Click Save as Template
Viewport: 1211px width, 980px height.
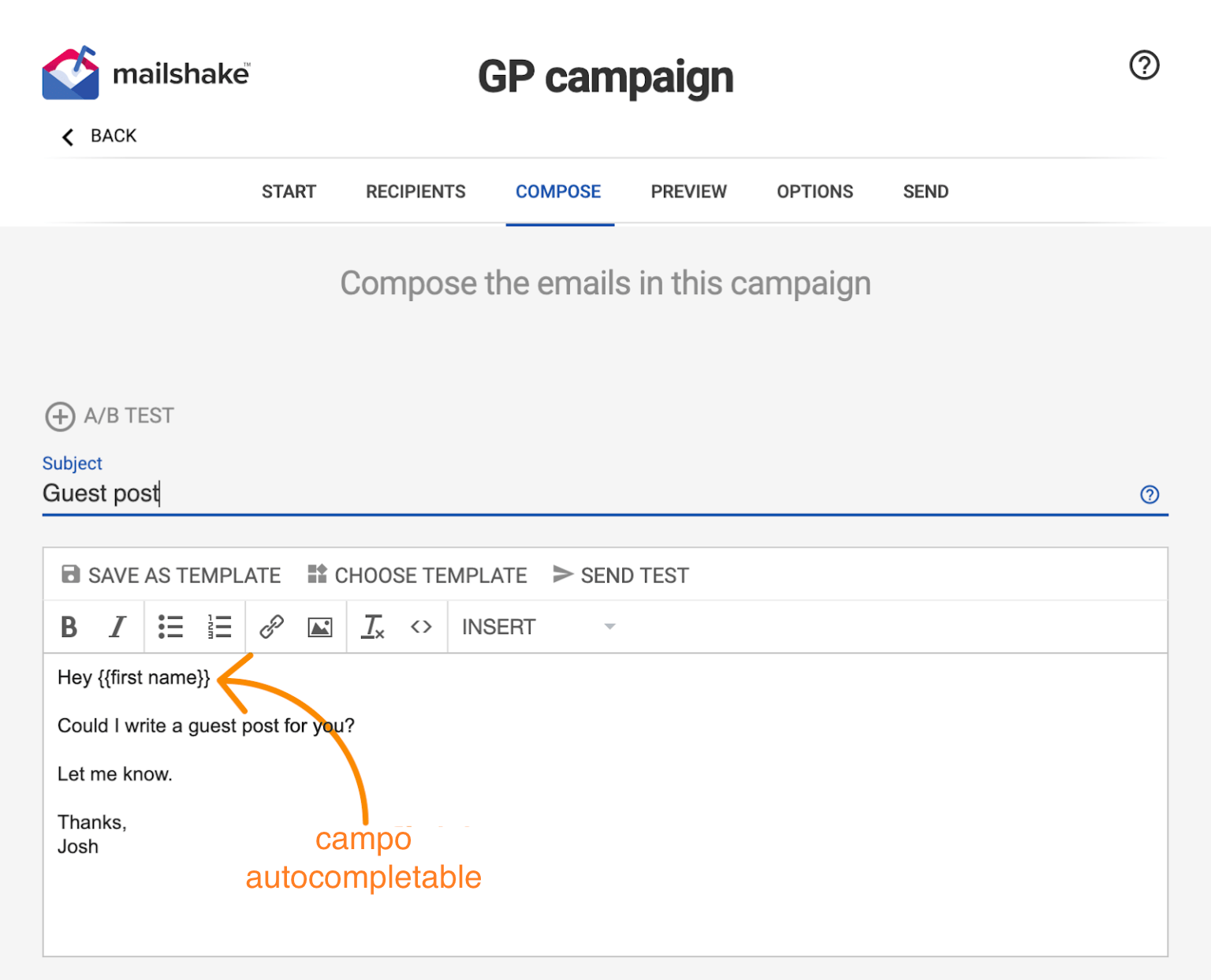click(171, 576)
